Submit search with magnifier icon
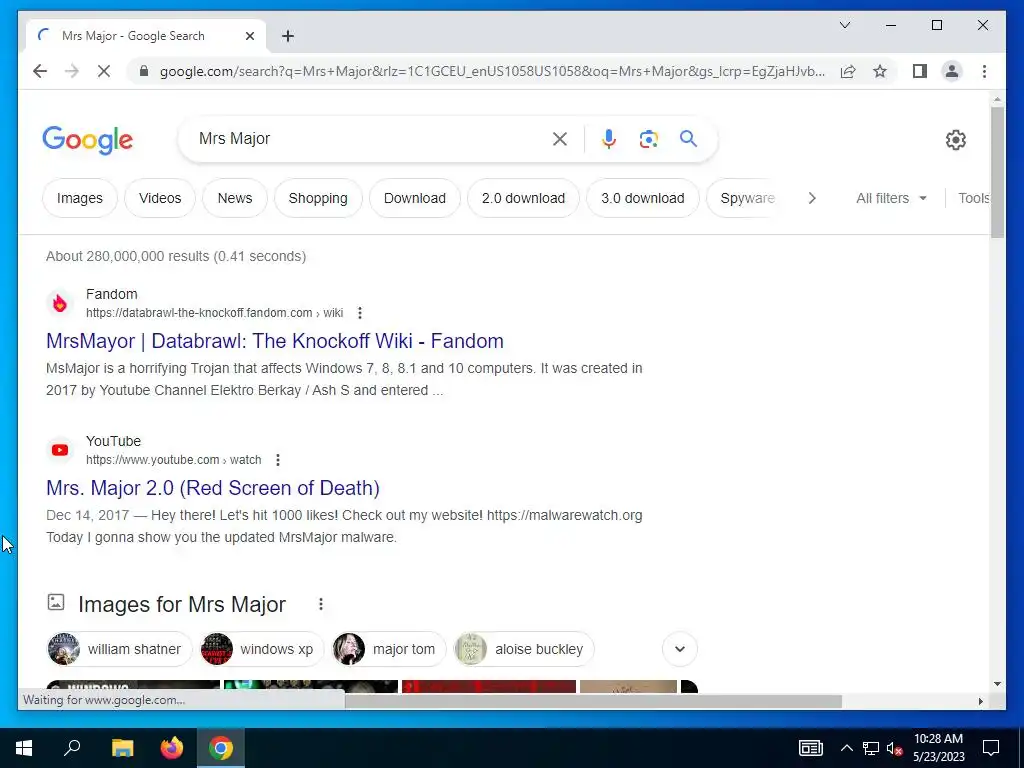This screenshot has width=1024, height=768. click(x=688, y=138)
